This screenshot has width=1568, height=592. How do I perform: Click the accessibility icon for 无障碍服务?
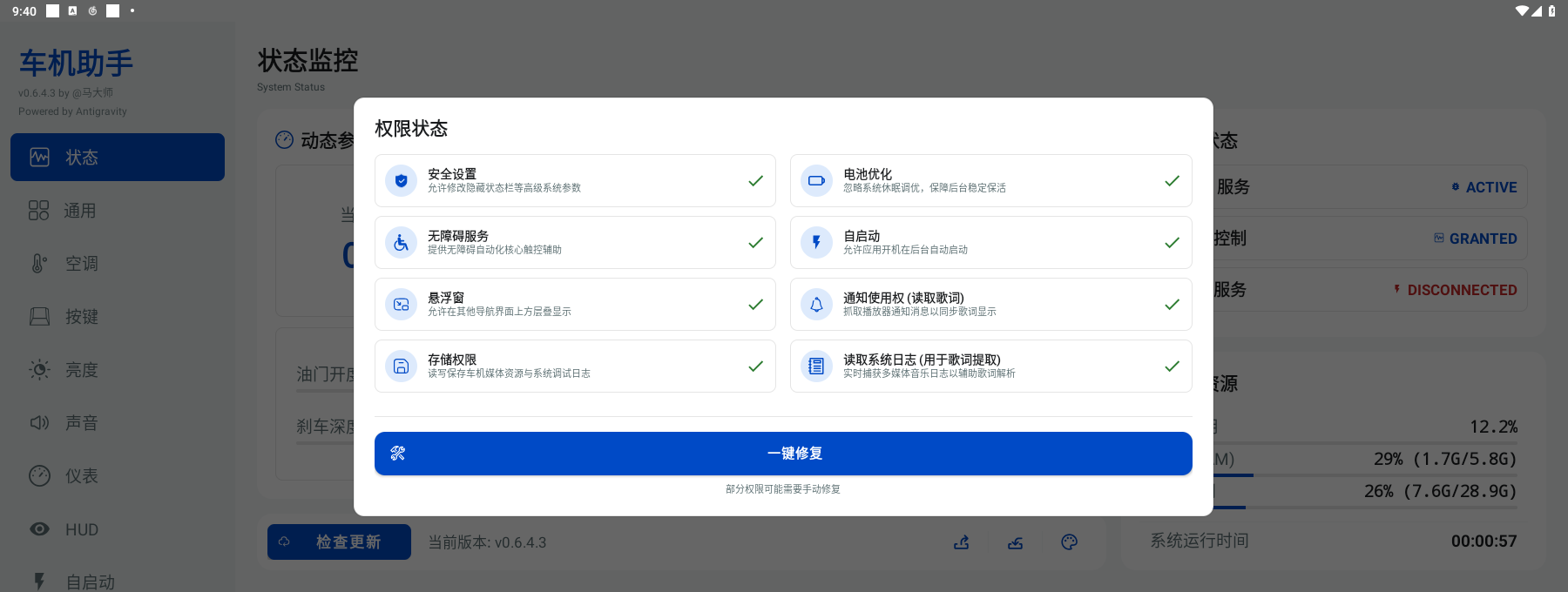pos(402,243)
